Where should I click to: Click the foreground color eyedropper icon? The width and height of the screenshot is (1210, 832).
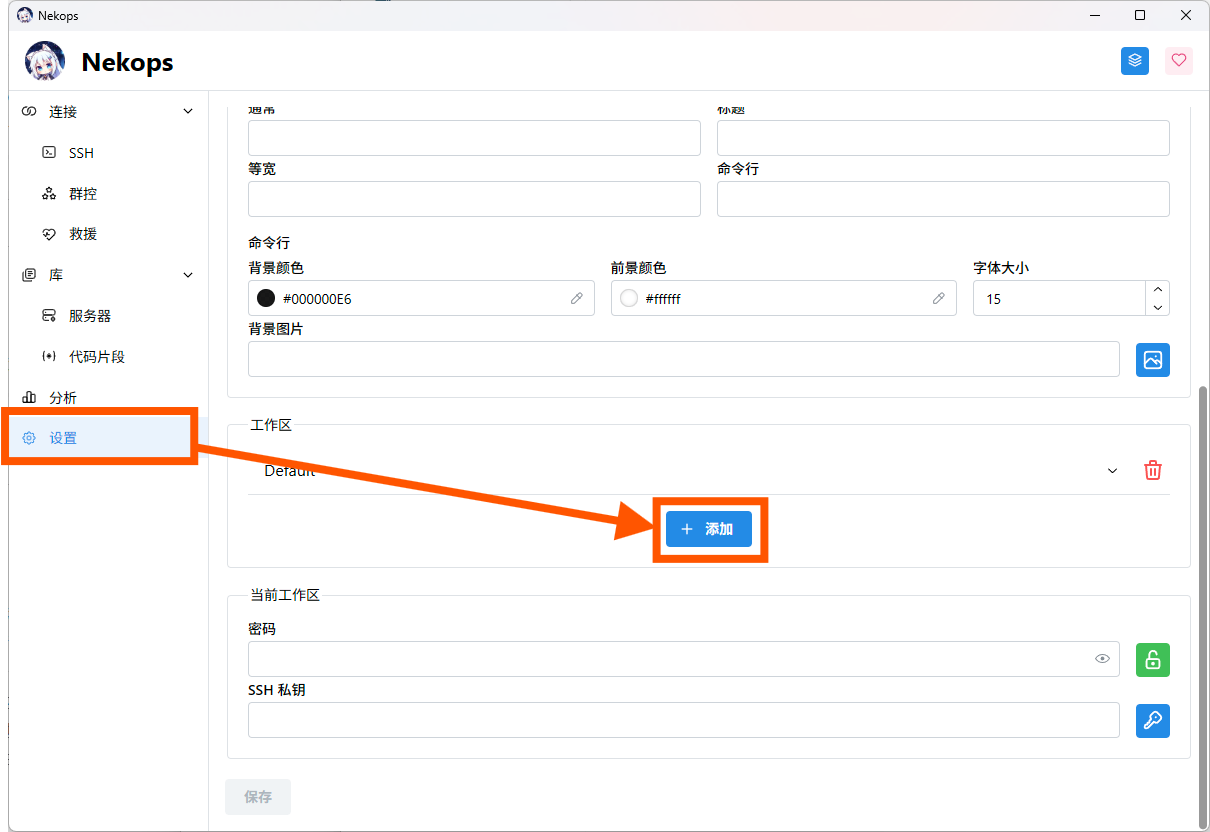[x=939, y=298]
